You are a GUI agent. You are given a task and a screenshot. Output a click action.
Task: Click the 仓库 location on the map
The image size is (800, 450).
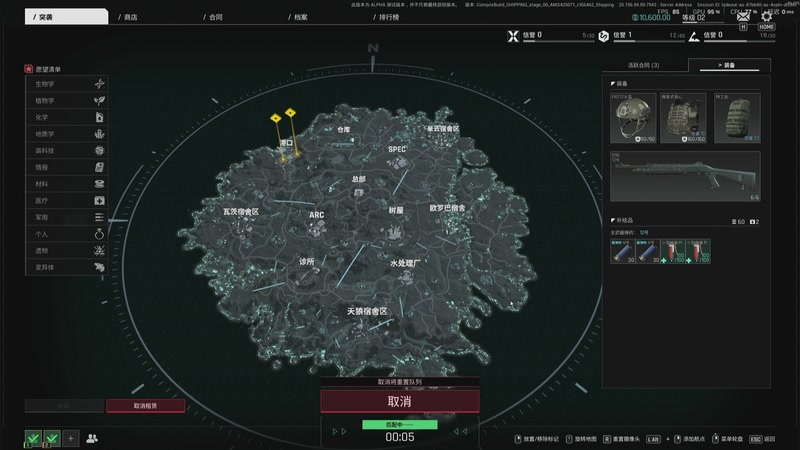(343, 130)
